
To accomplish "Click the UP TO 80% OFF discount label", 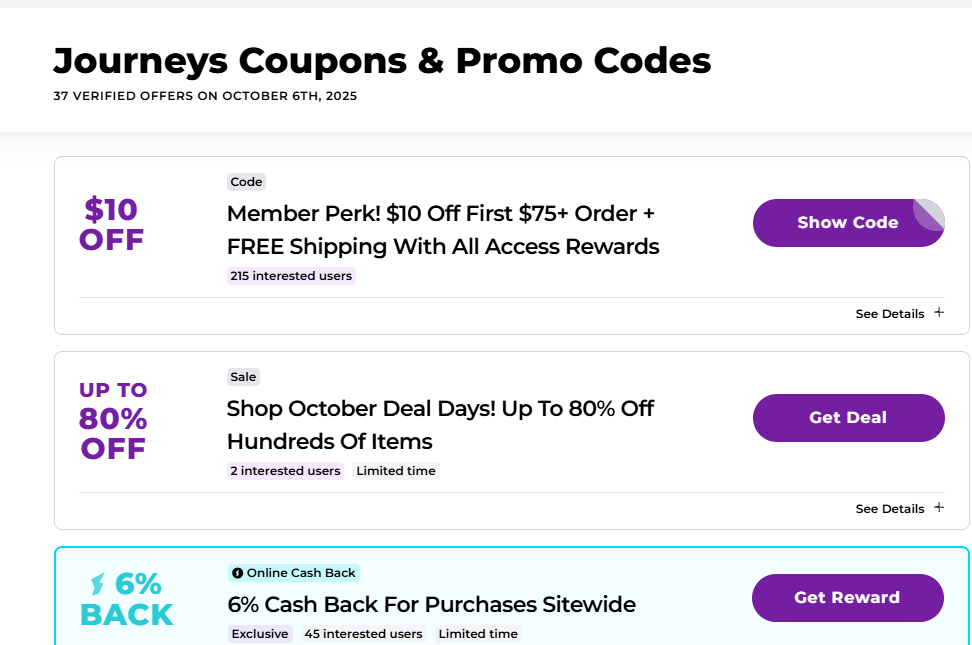I will tap(113, 421).
